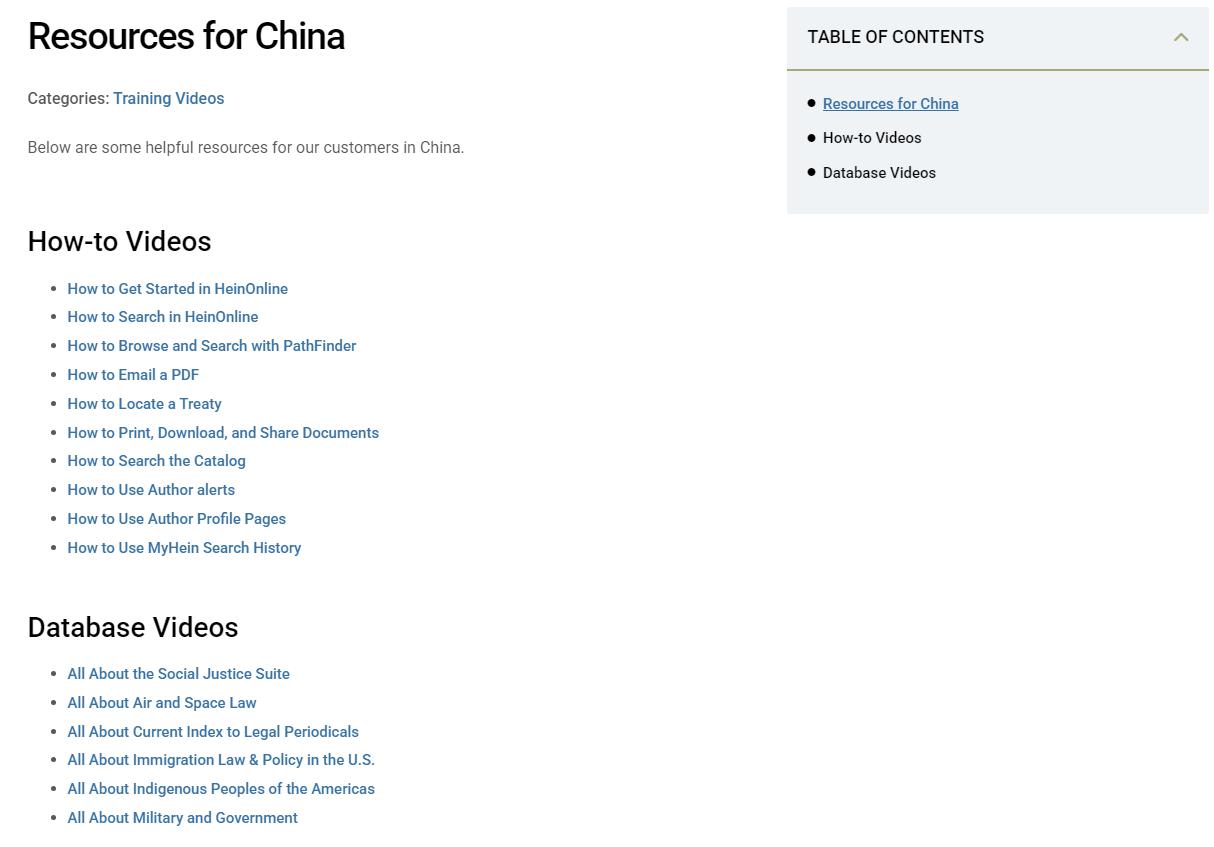Open How to Use MyHein Search History
1214x847 pixels.
coord(184,548)
